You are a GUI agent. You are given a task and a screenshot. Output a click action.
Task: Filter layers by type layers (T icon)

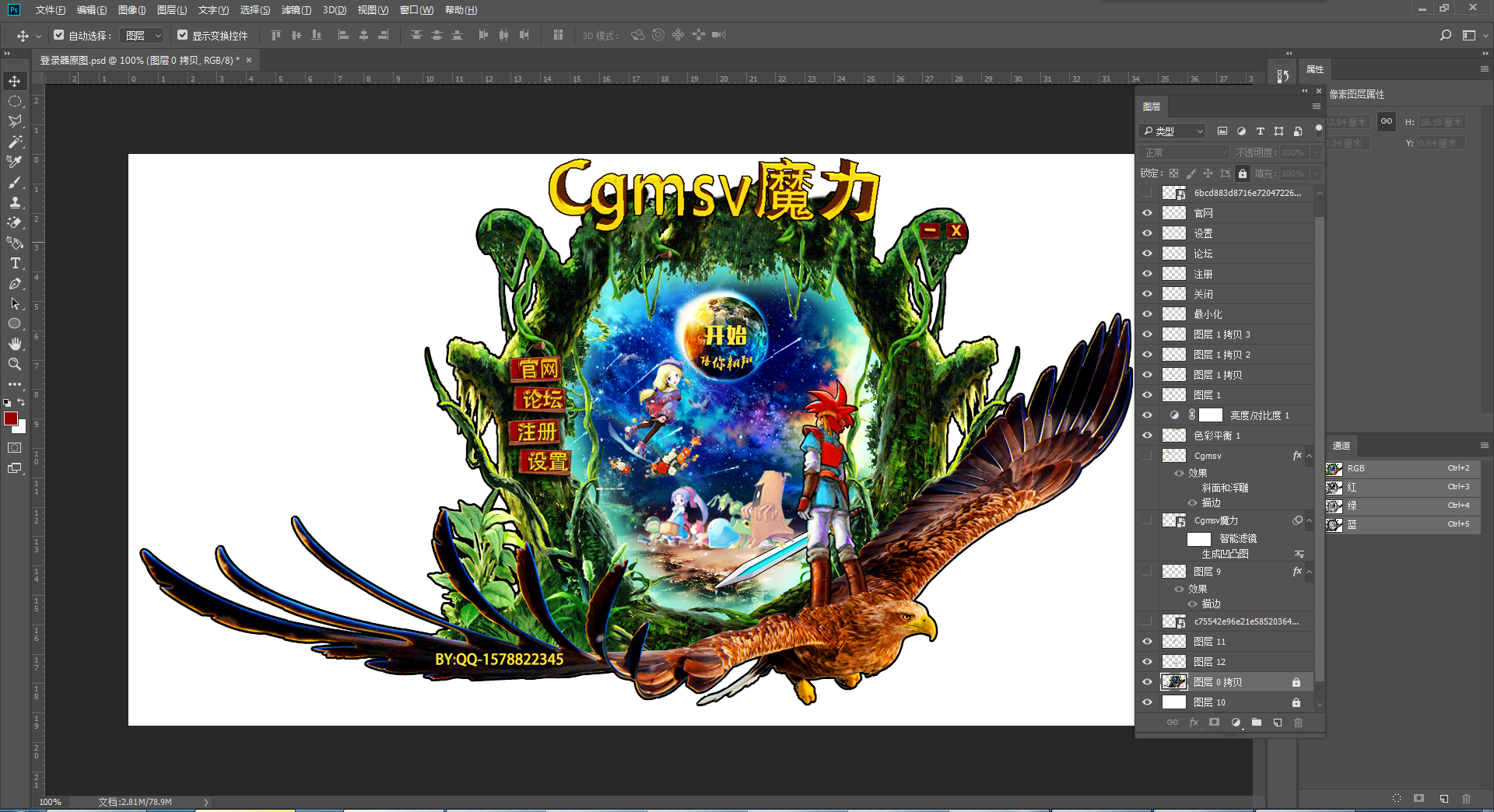[1261, 131]
